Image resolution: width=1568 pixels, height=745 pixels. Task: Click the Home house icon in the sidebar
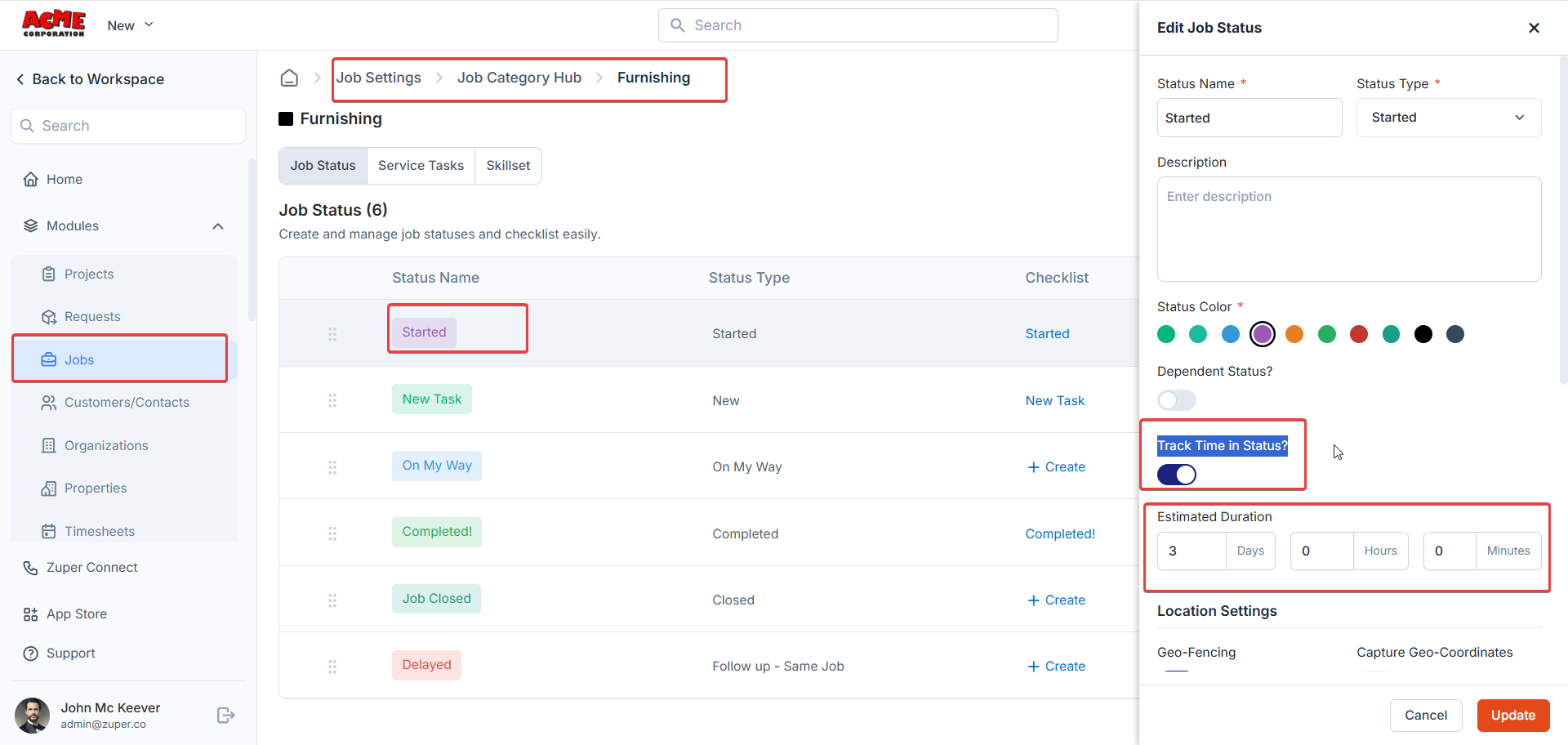click(x=31, y=179)
